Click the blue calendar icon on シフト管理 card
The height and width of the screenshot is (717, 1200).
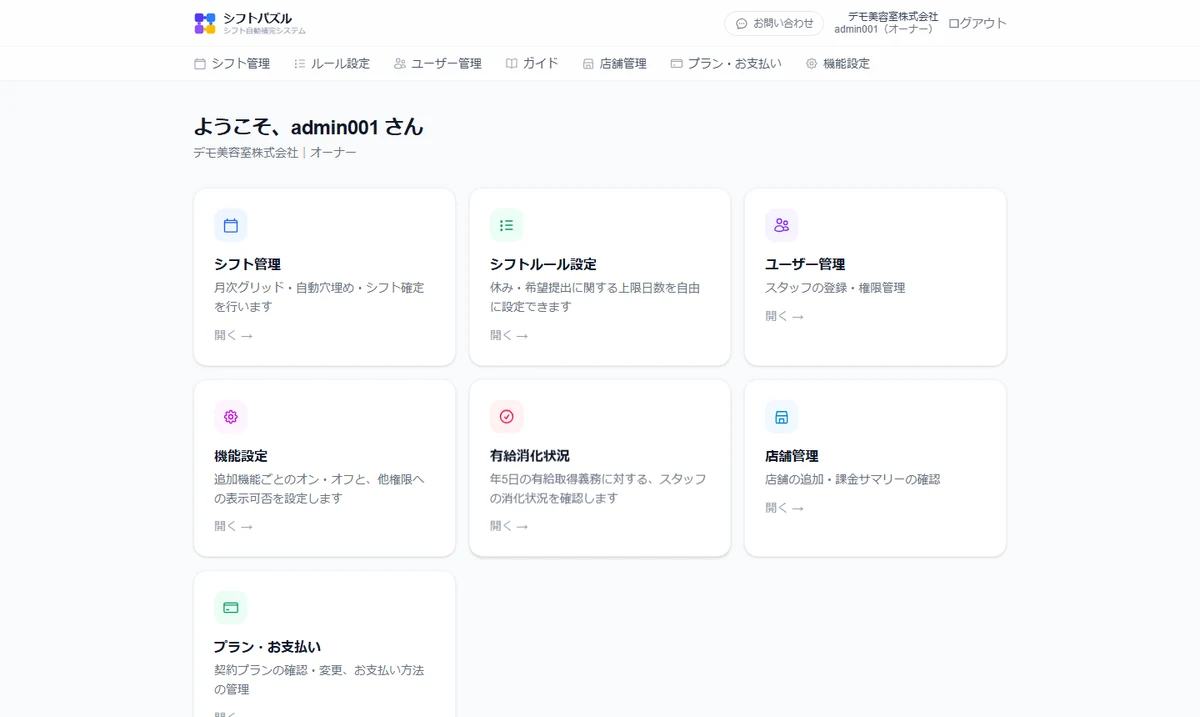[231, 225]
